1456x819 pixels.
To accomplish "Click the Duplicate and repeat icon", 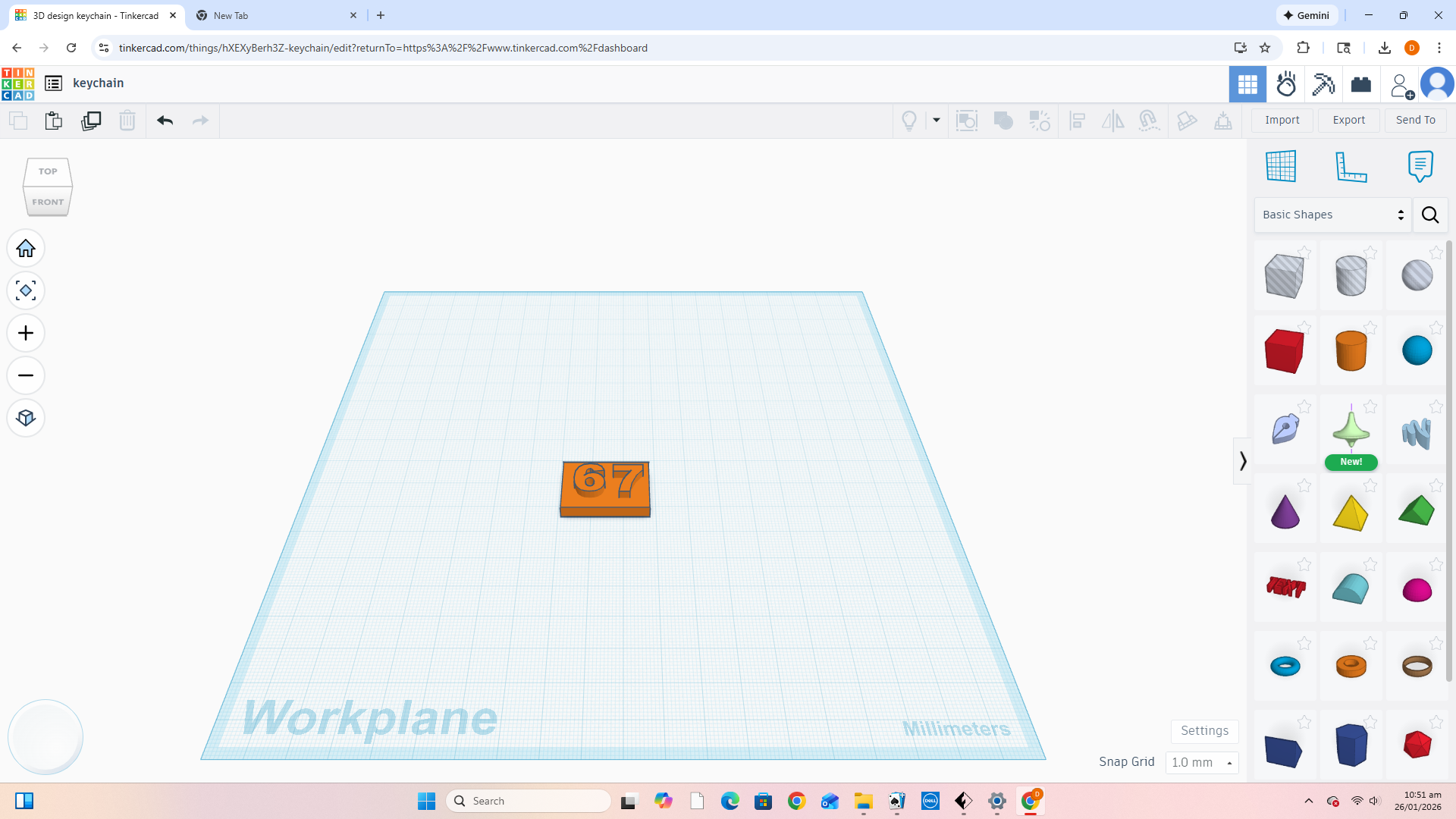I will (x=91, y=121).
